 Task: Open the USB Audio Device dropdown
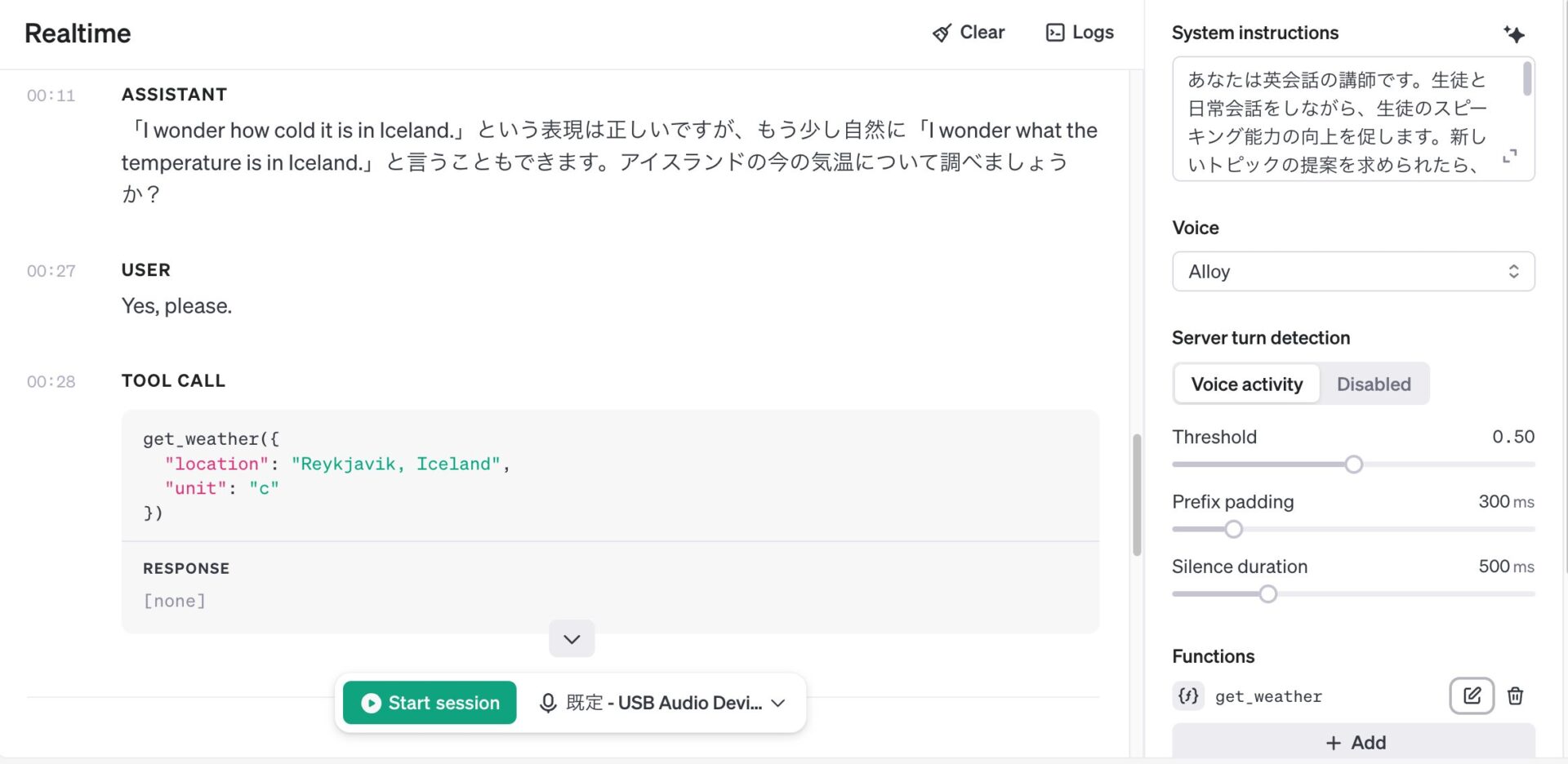click(777, 703)
